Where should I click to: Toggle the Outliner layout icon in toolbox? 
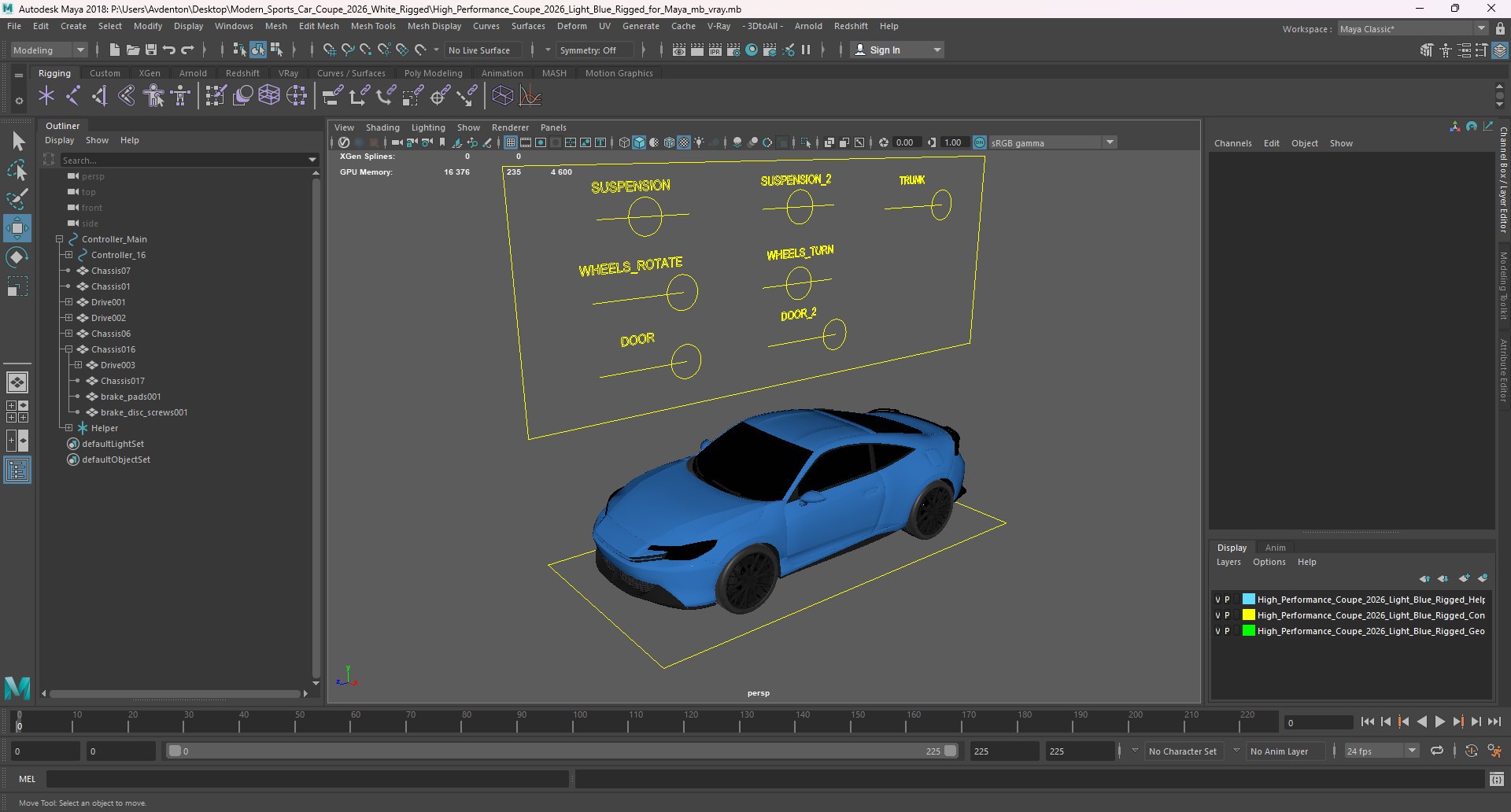[17, 471]
